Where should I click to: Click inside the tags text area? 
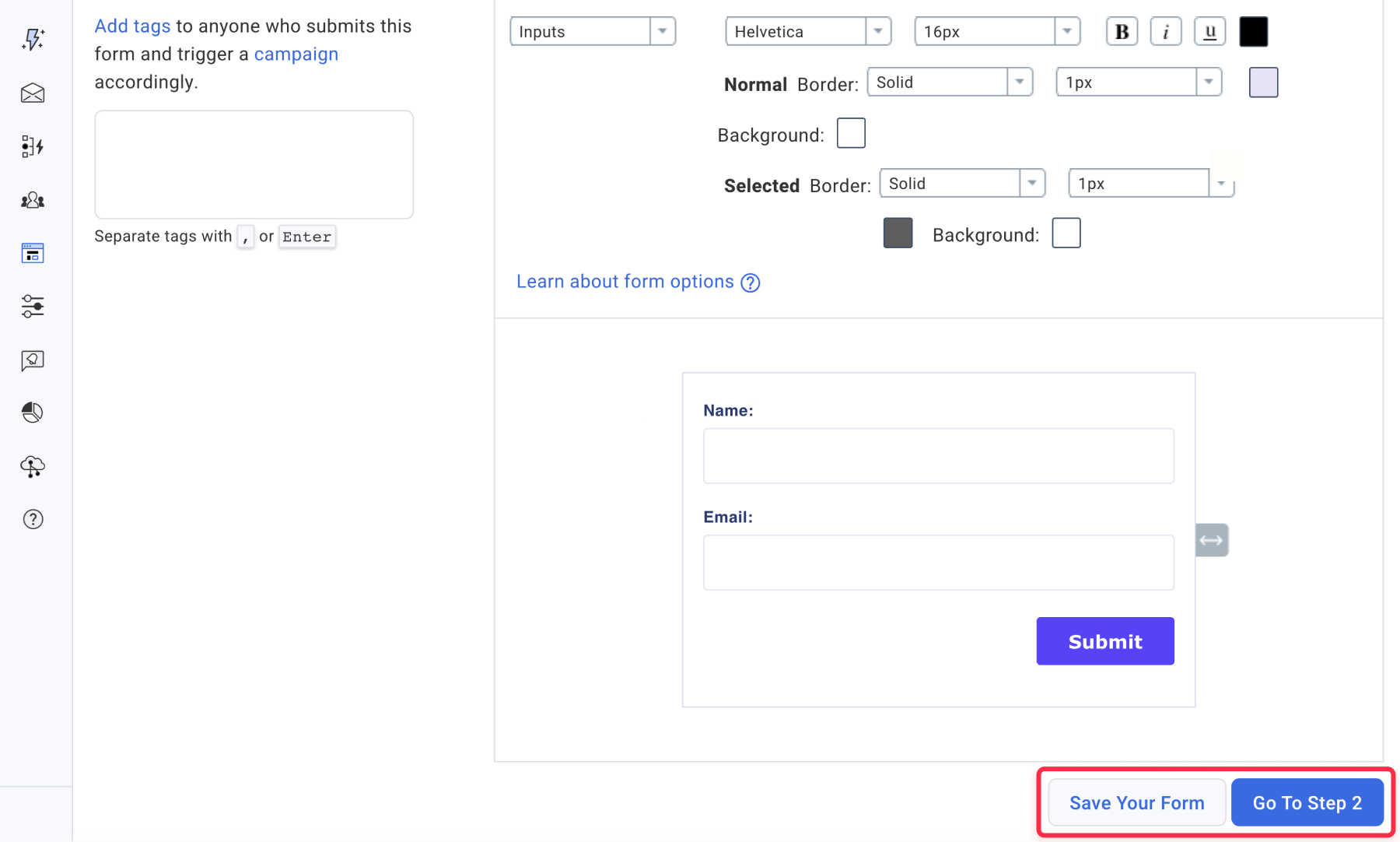[254, 164]
